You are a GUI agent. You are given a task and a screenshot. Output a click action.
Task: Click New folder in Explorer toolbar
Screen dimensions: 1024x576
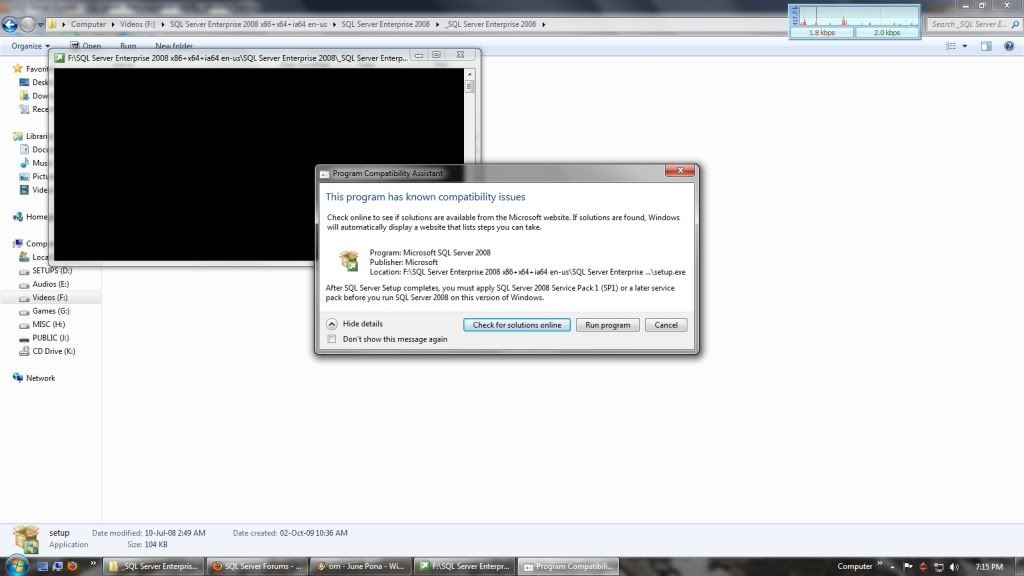click(x=174, y=46)
